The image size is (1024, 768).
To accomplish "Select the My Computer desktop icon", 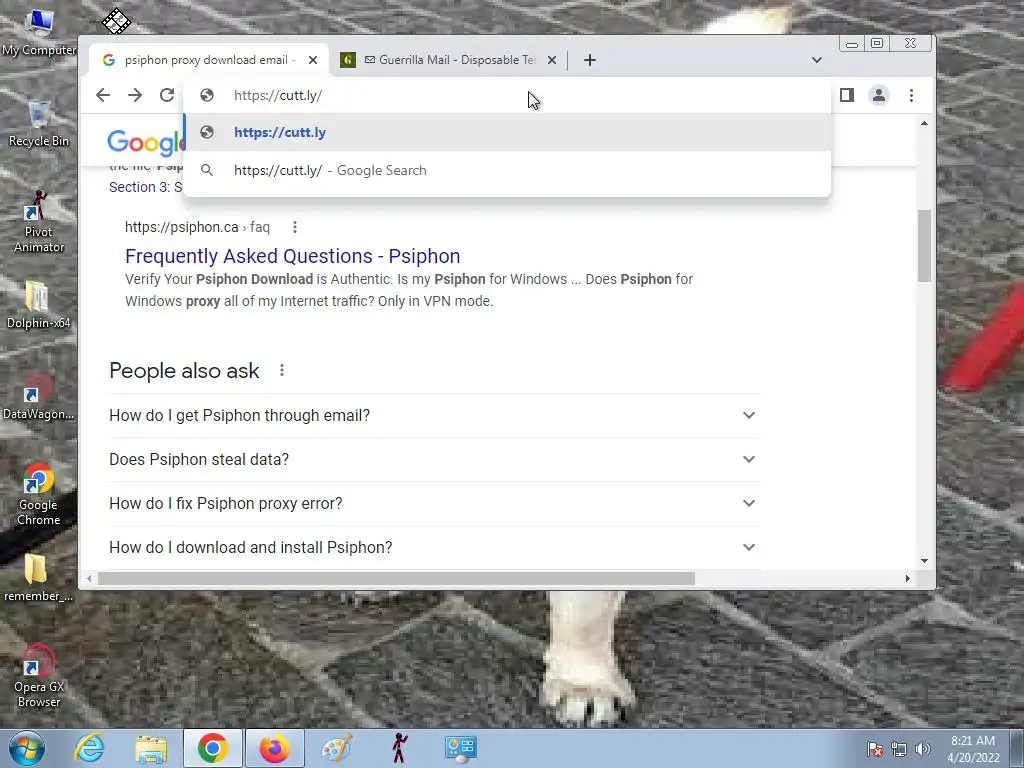I will 39,33.
